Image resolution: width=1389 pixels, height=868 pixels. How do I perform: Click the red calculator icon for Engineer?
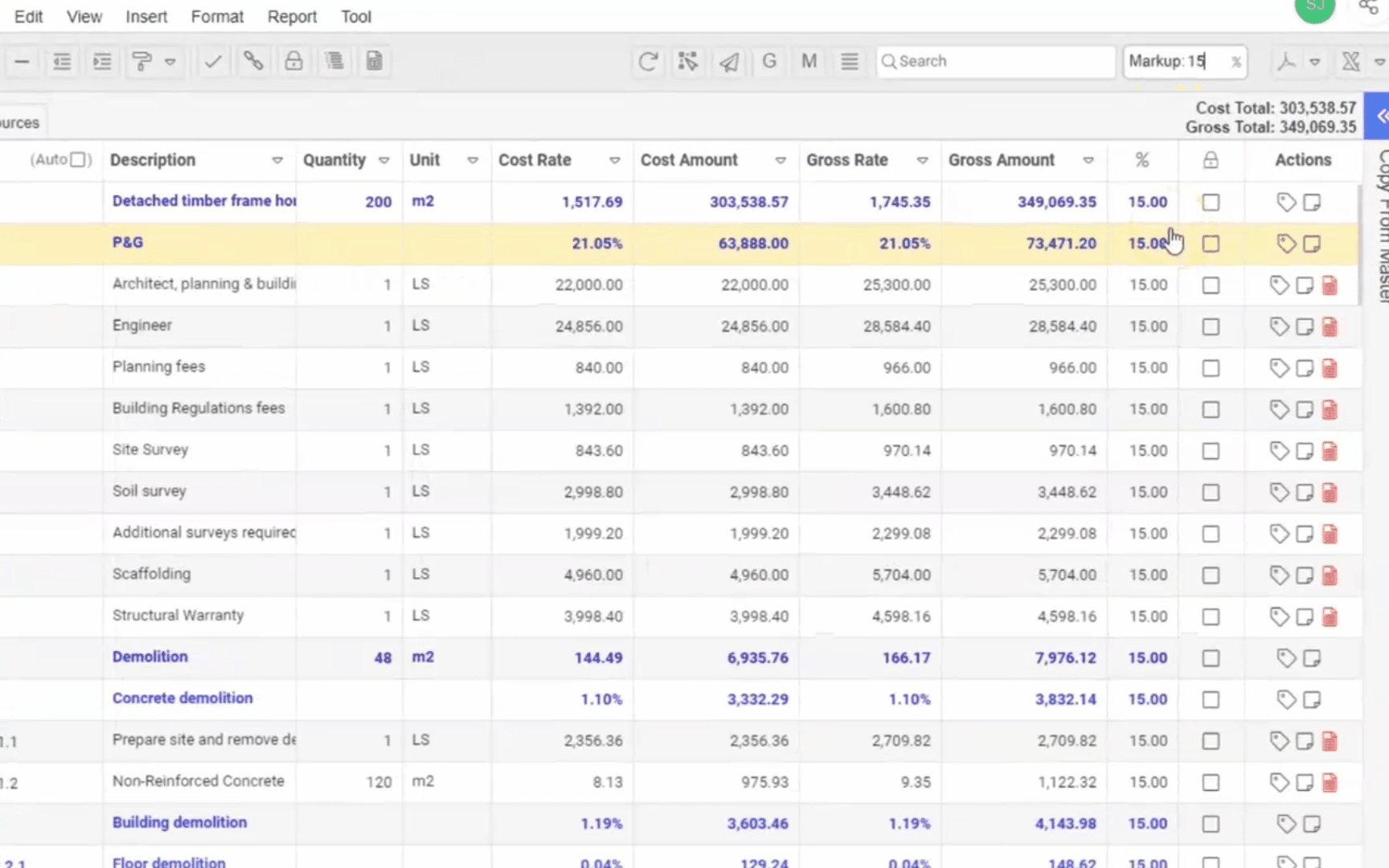tap(1330, 326)
